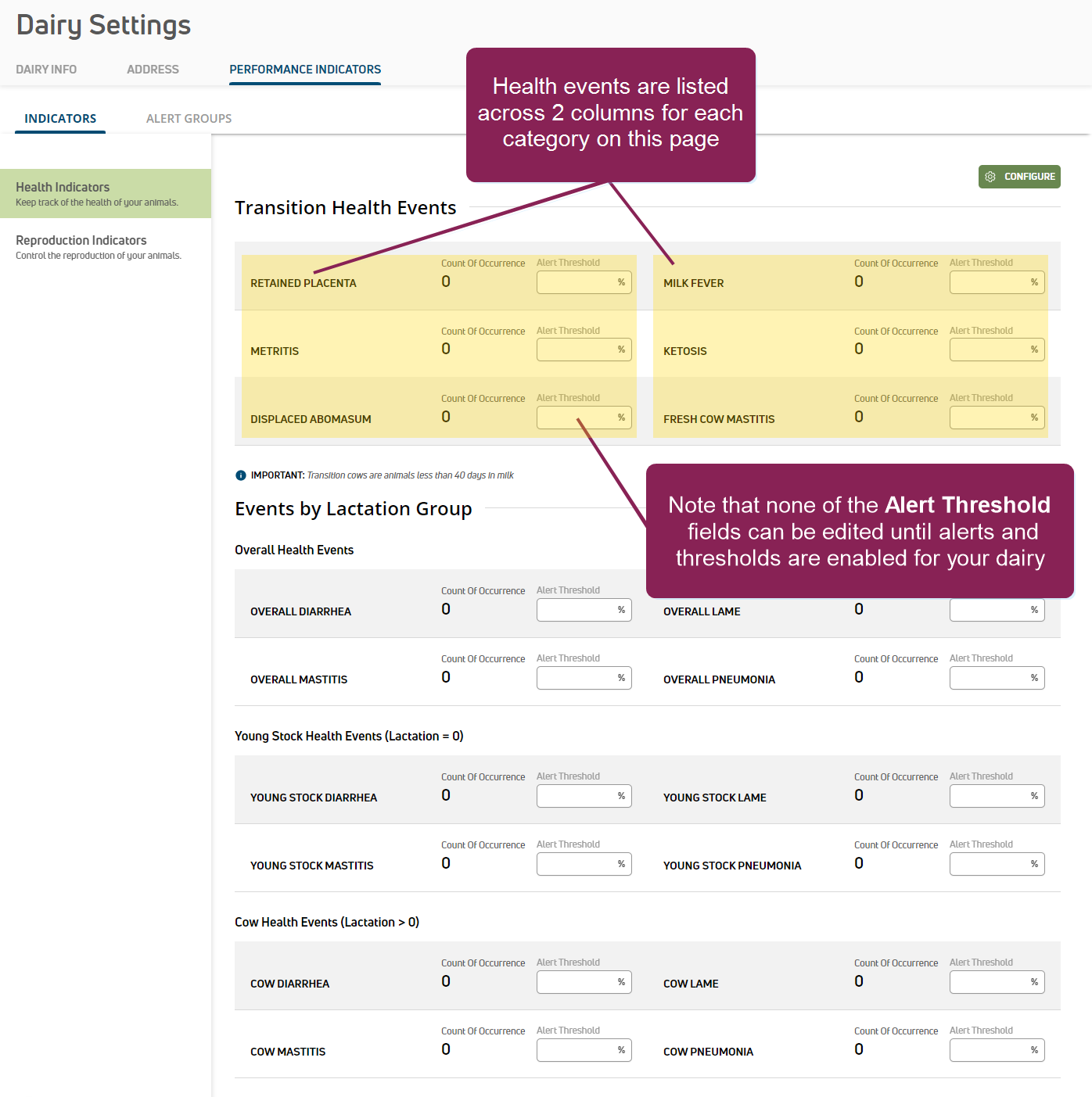Open the Dairy Info tab
Image resolution: width=1092 pixels, height=1097 pixels.
[x=46, y=70]
